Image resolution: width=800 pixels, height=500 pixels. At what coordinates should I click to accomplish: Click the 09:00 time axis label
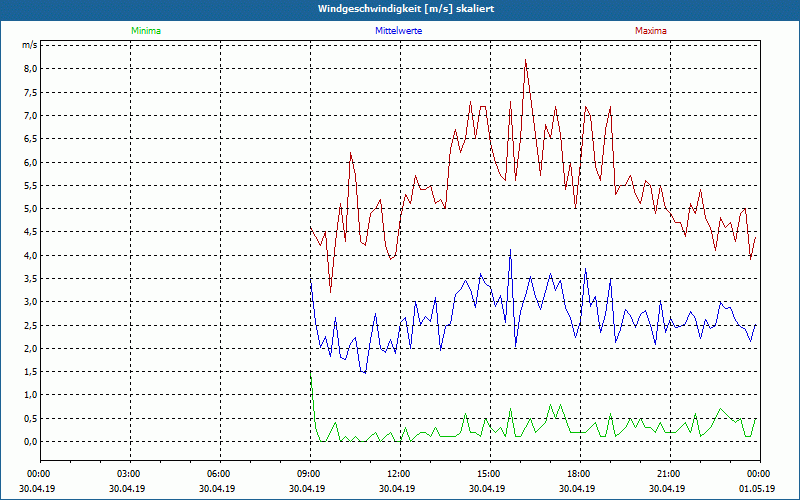[x=308, y=474]
